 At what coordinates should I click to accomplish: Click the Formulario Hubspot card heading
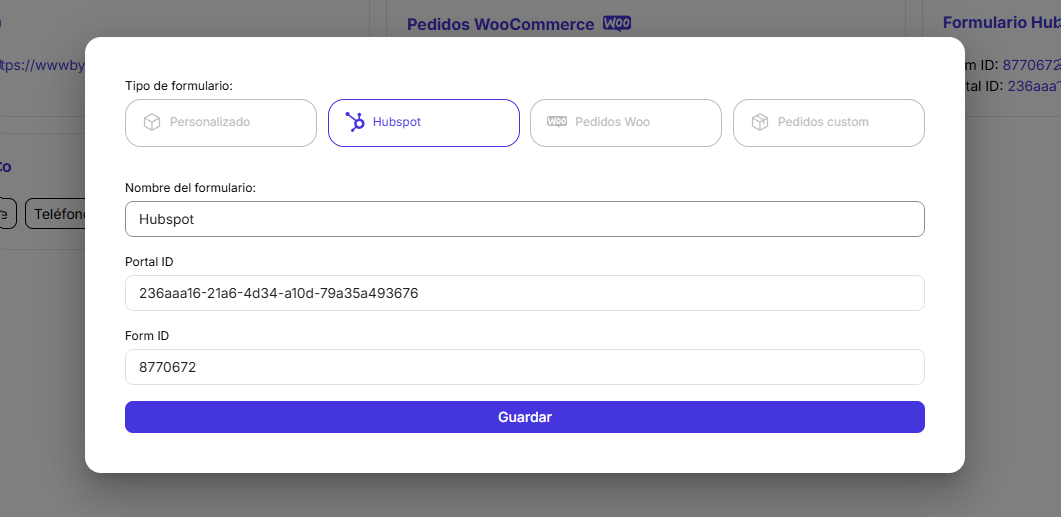pyautogui.click(x=1001, y=22)
